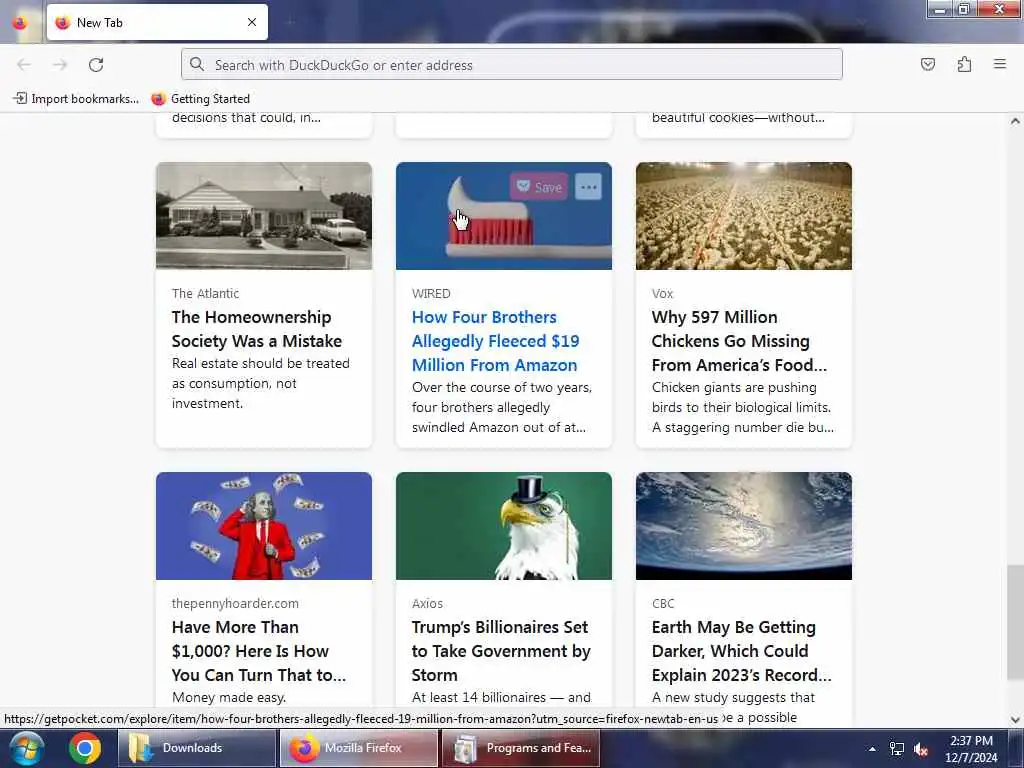This screenshot has height=768, width=1024.
Task: Open The Homeownership Society Was a Mistake
Action: 257,329
